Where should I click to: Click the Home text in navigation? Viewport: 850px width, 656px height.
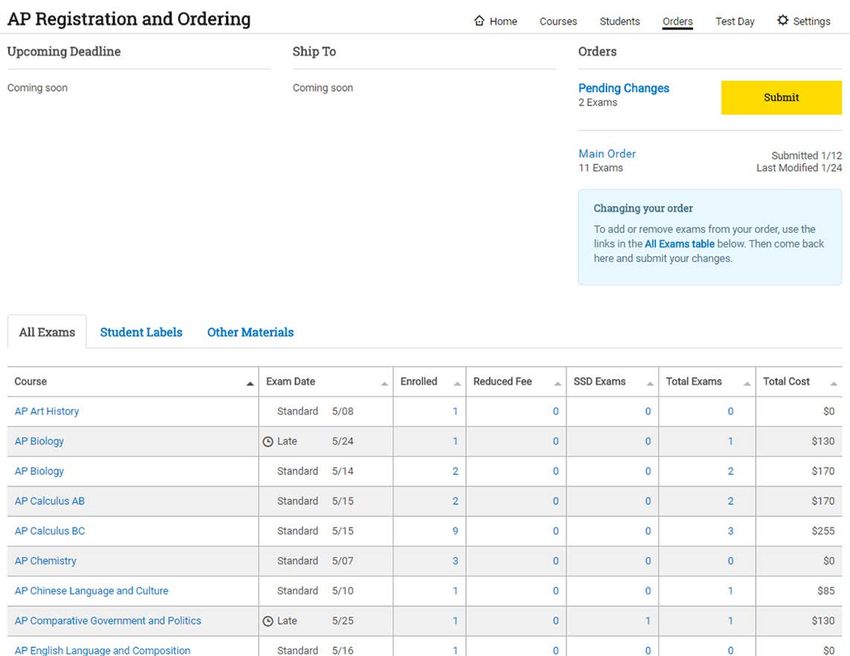coord(503,21)
